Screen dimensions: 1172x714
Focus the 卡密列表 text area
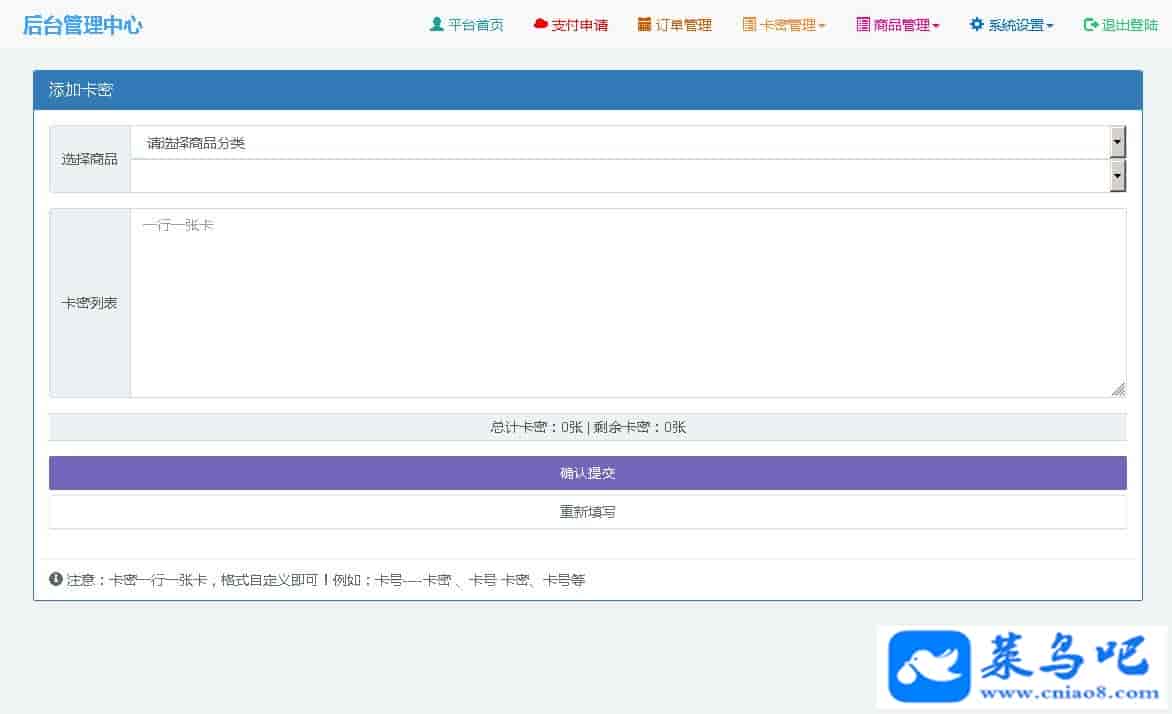pos(628,303)
